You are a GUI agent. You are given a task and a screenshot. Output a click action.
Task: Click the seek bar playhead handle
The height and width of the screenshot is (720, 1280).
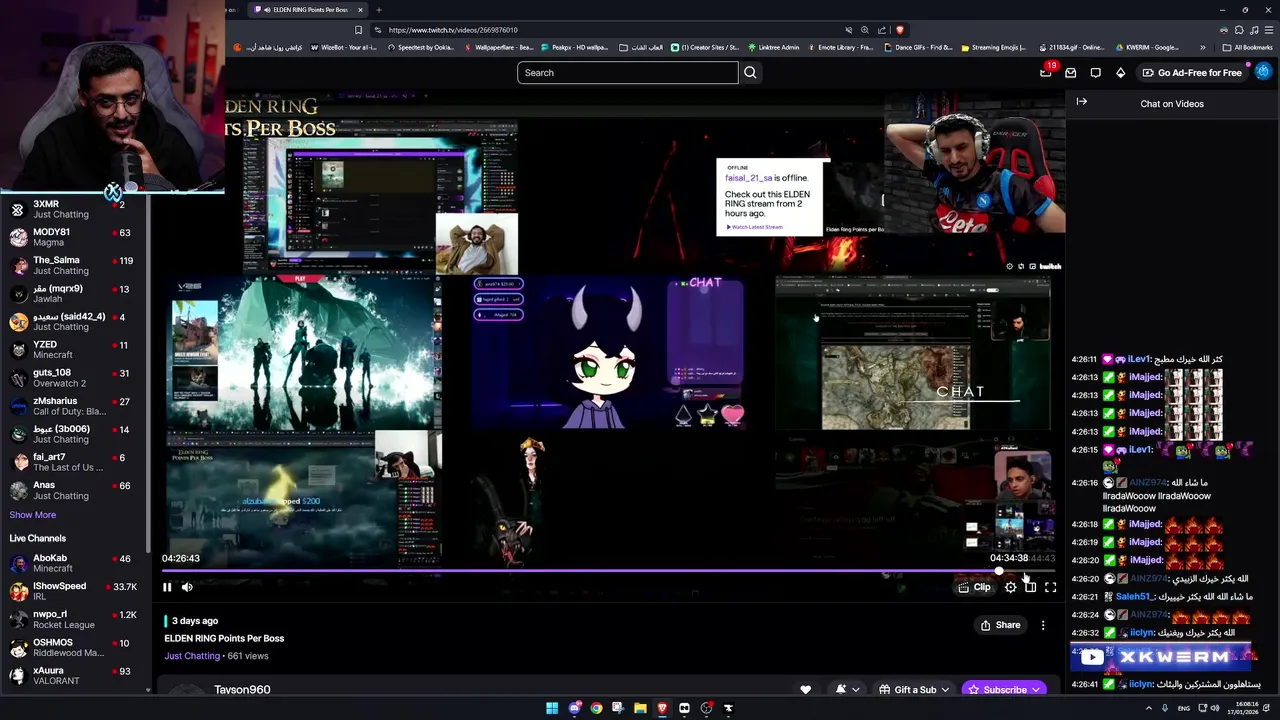[998, 571]
